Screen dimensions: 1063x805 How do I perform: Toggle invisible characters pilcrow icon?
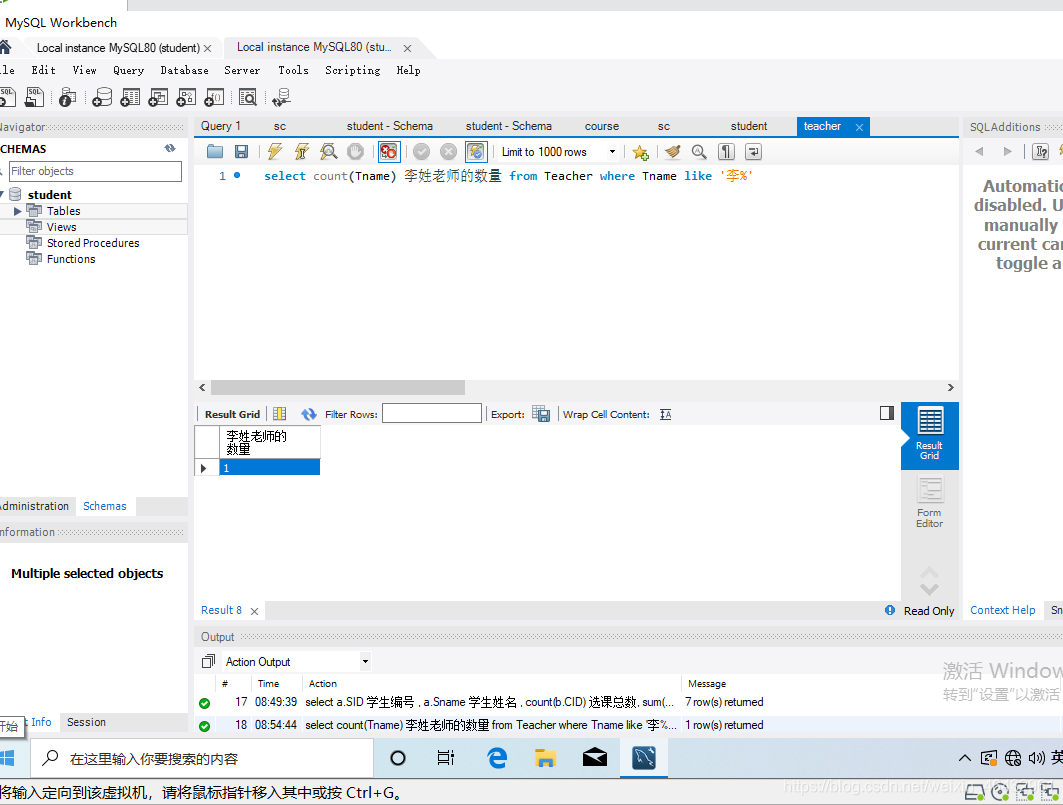click(x=726, y=151)
